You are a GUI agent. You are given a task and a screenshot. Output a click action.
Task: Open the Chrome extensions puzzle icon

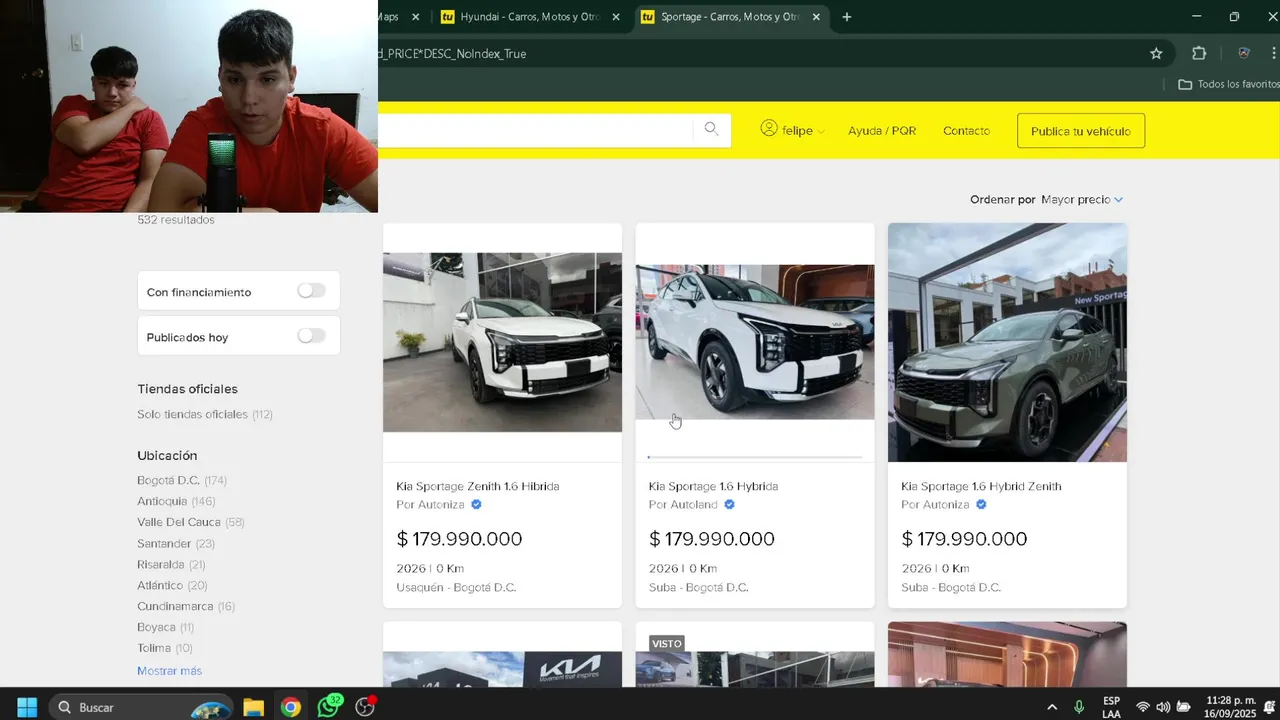1199,53
